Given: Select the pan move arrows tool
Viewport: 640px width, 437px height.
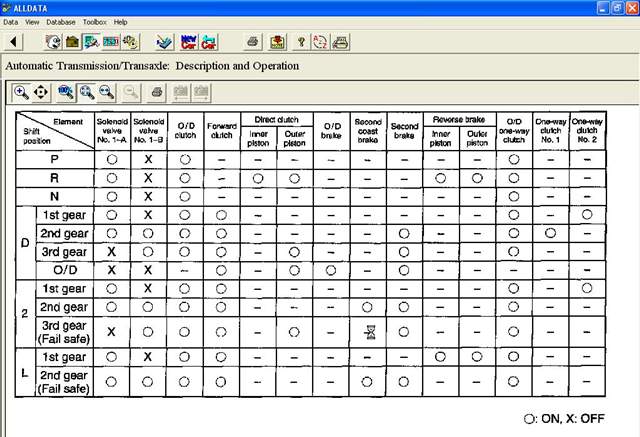Looking at the screenshot, I should pyautogui.click(x=41, y=92).
